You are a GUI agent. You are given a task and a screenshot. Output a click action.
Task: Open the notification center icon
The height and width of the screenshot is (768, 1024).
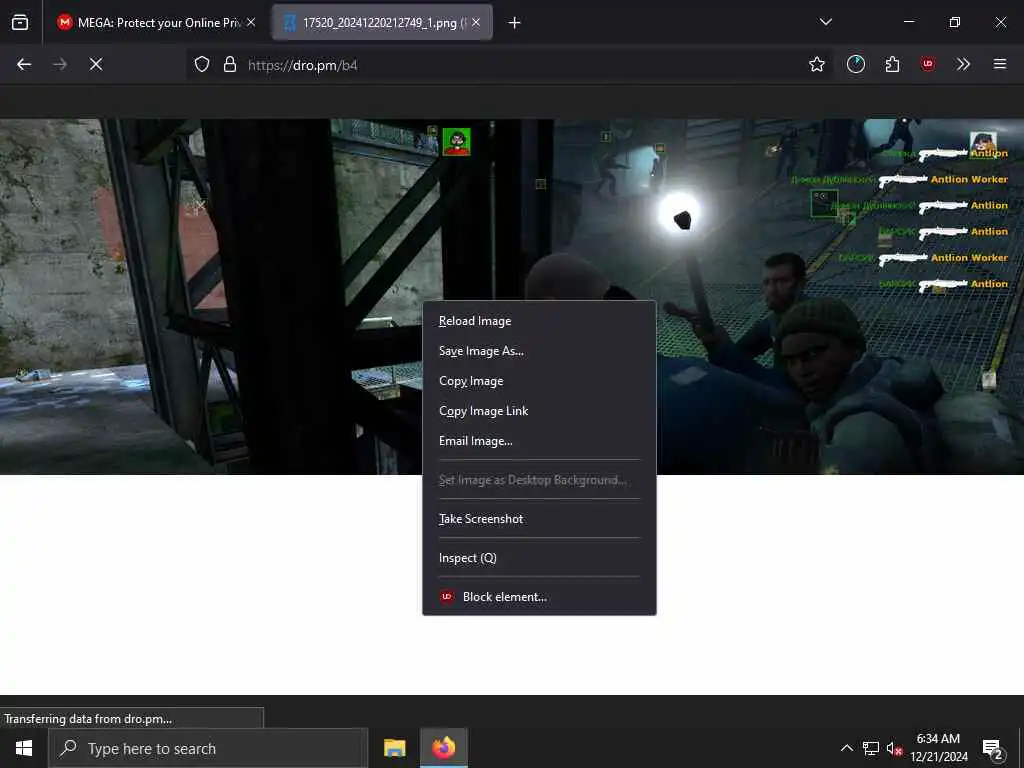[993, 749]
